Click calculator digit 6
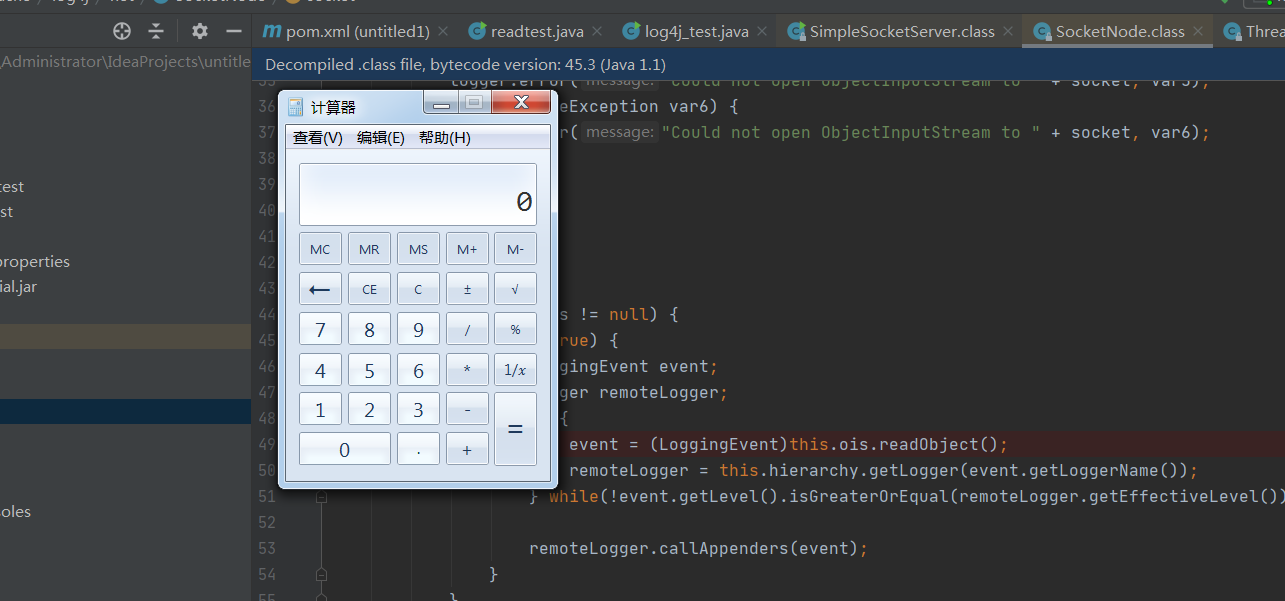Image resolution: width=1285 pixels, height=601 pixels. [x=418, y=370]
